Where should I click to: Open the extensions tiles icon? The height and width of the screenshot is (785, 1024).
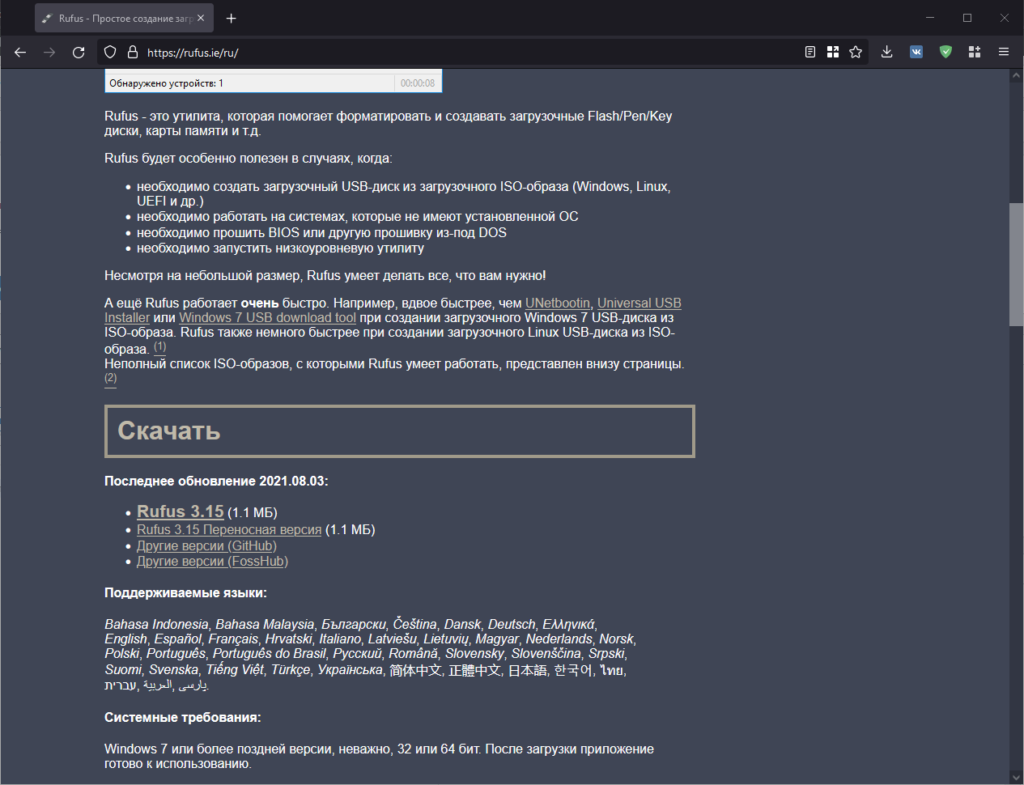(x=974, y=52)
